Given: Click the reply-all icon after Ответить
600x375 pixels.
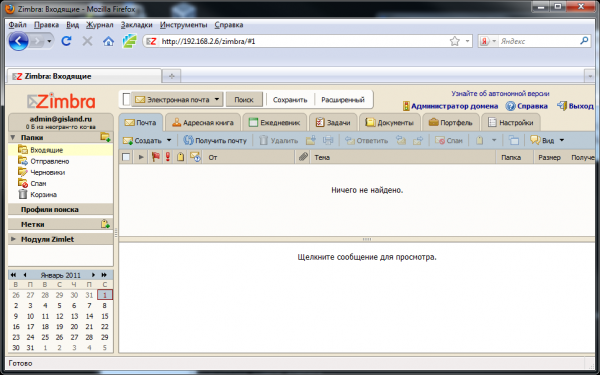Looking at the screenshot, I should pyautogui.click(x=401, y=140).
